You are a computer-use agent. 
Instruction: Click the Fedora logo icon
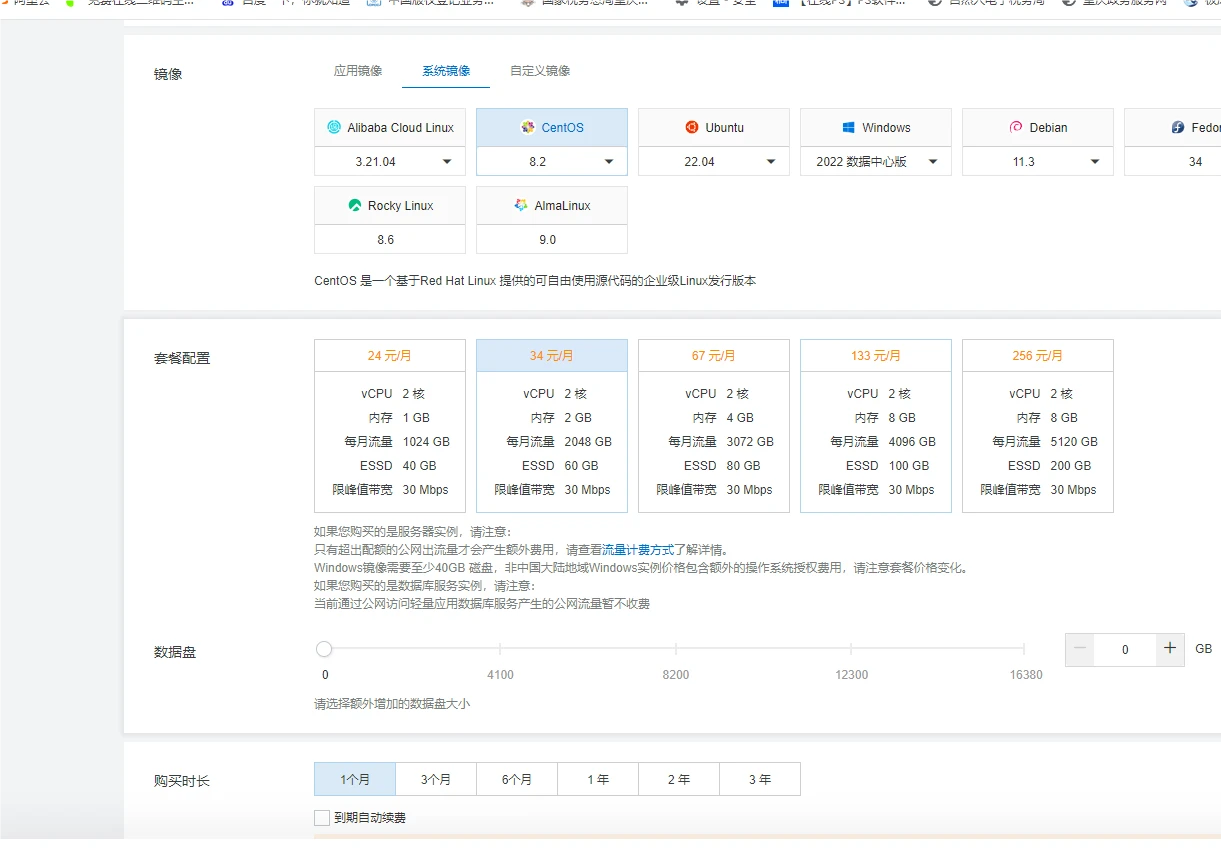[x=1179, y=127]
